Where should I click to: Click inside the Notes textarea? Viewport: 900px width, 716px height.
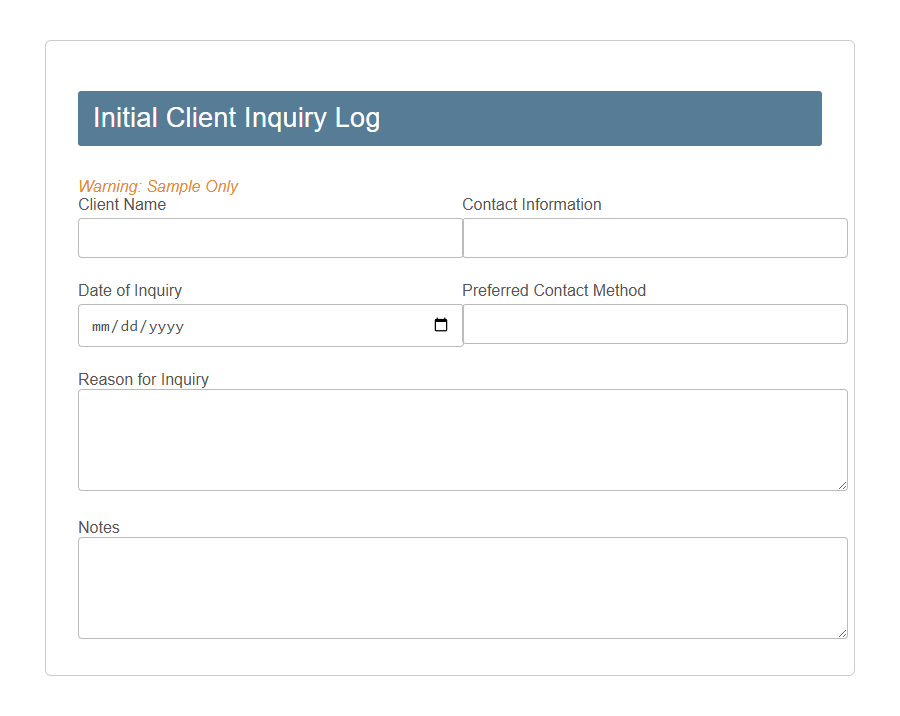(462, 585)
